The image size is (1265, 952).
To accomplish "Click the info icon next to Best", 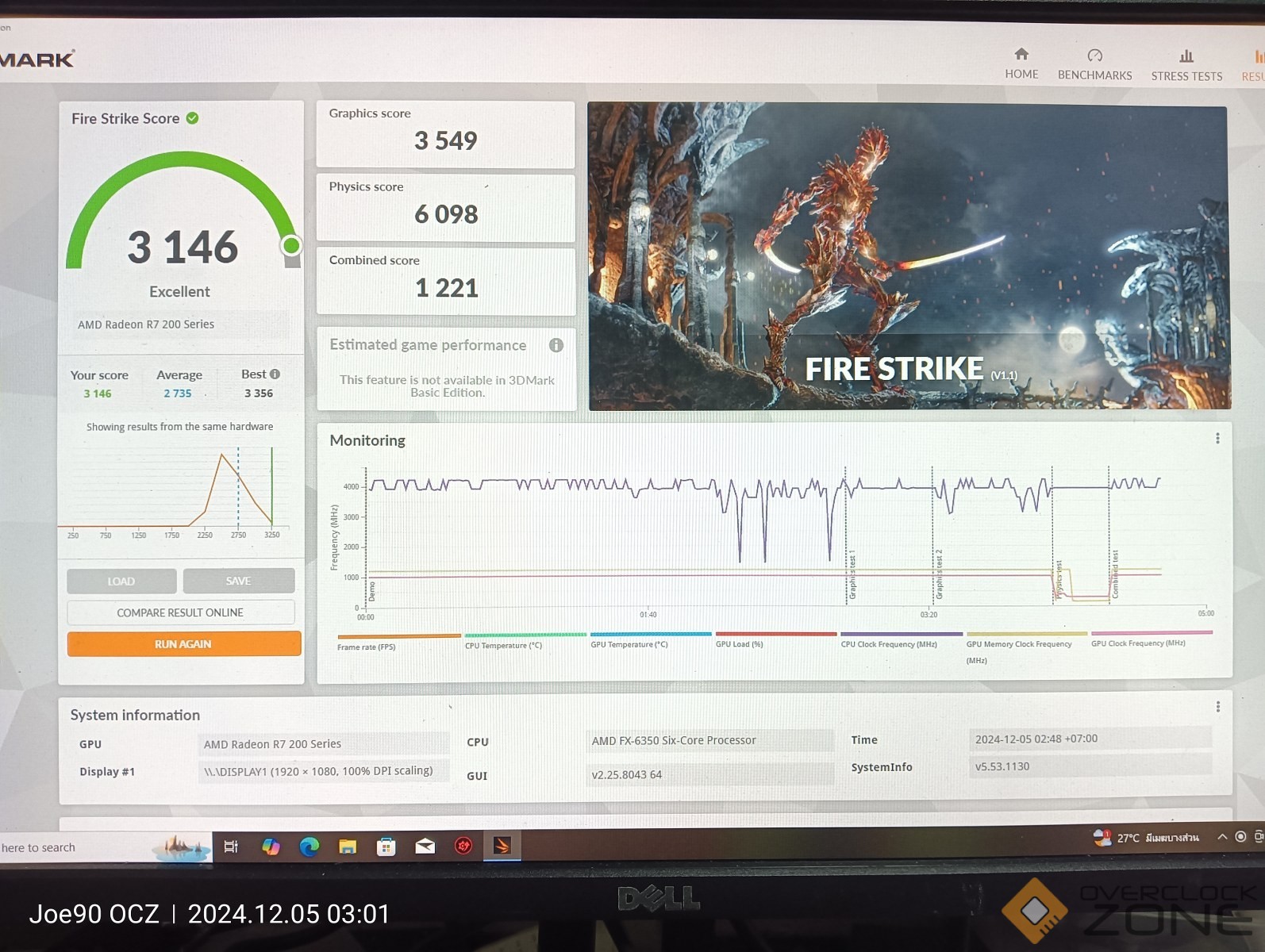I will 275,374.
